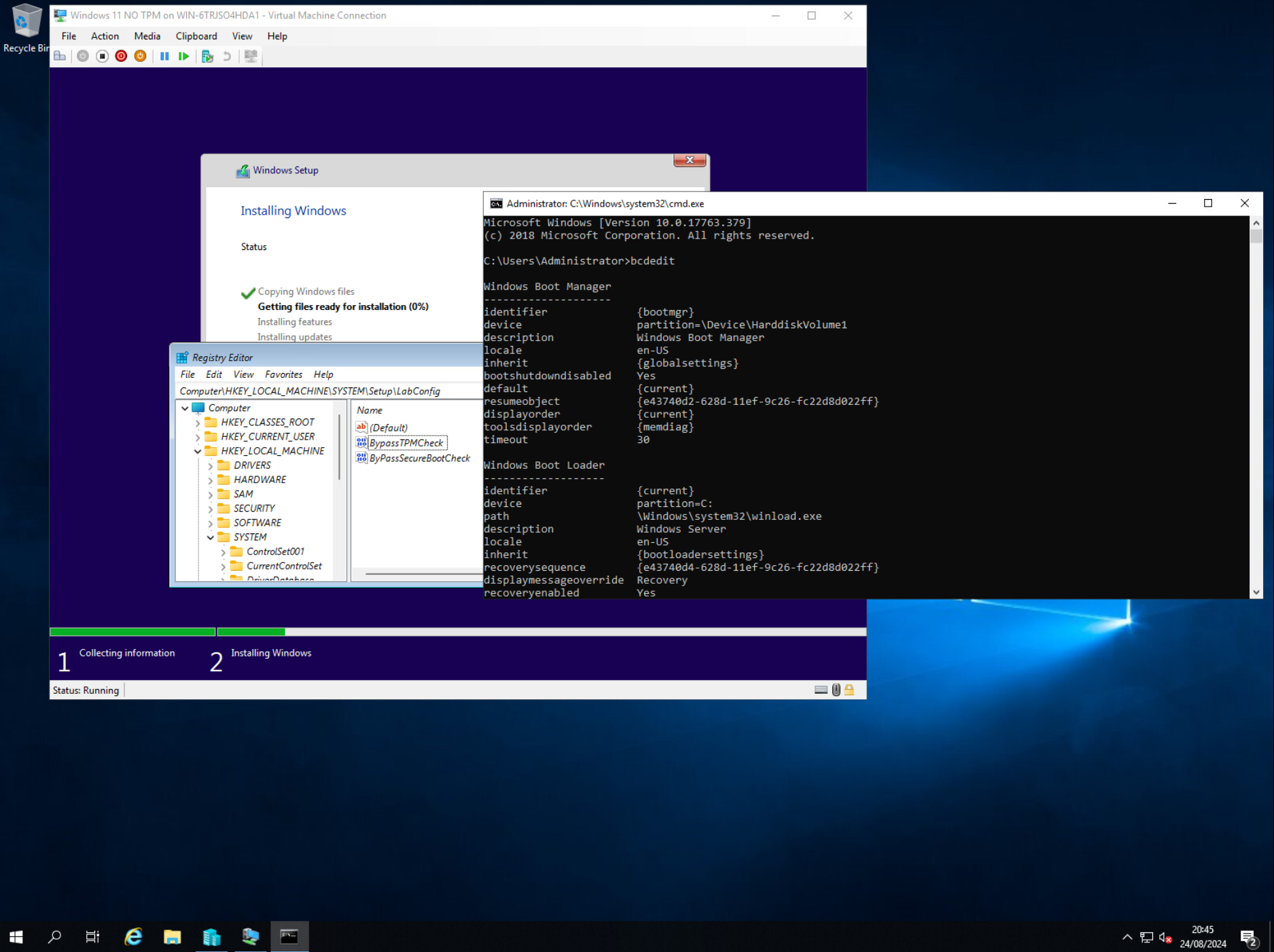Show hidden icons in the system tray
Screen dimensions: 1274x952
(1127, 936)
